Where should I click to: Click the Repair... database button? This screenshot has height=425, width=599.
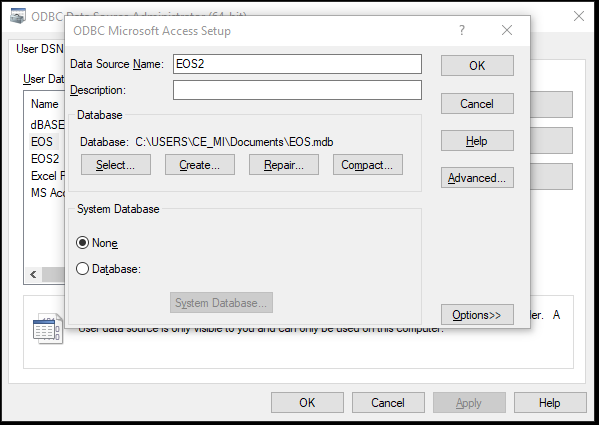tap(284, 165)
